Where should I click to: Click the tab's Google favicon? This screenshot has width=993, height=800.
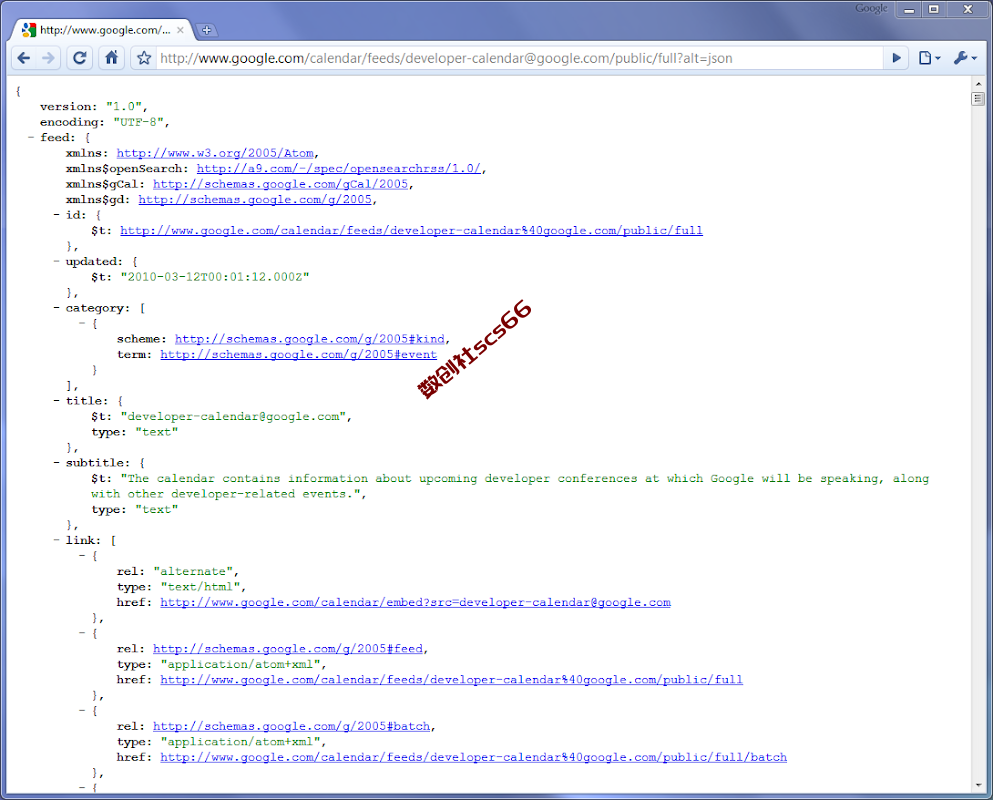coord(28,30)
